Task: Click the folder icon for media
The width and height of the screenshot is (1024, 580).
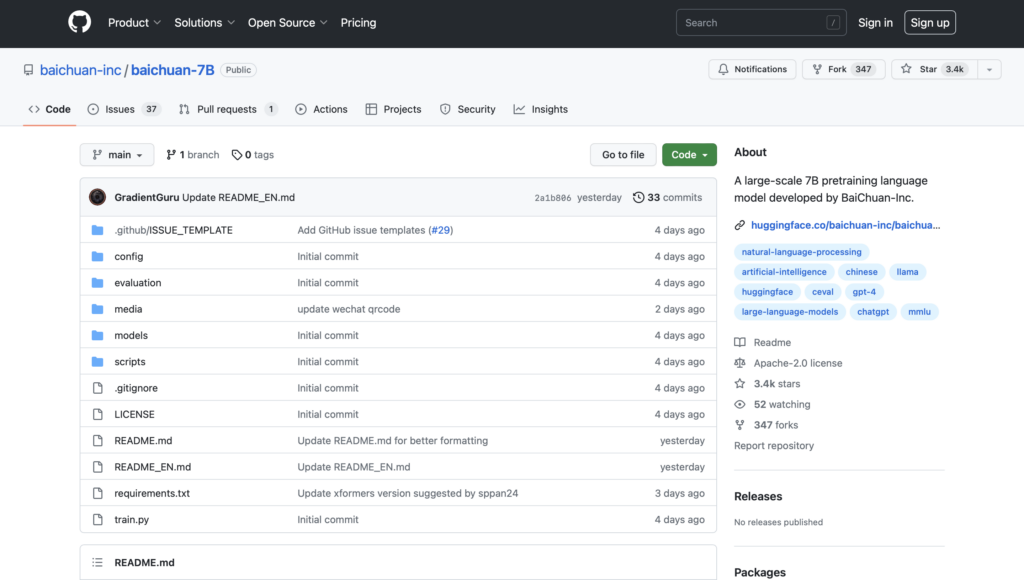Action: point(97,309)
